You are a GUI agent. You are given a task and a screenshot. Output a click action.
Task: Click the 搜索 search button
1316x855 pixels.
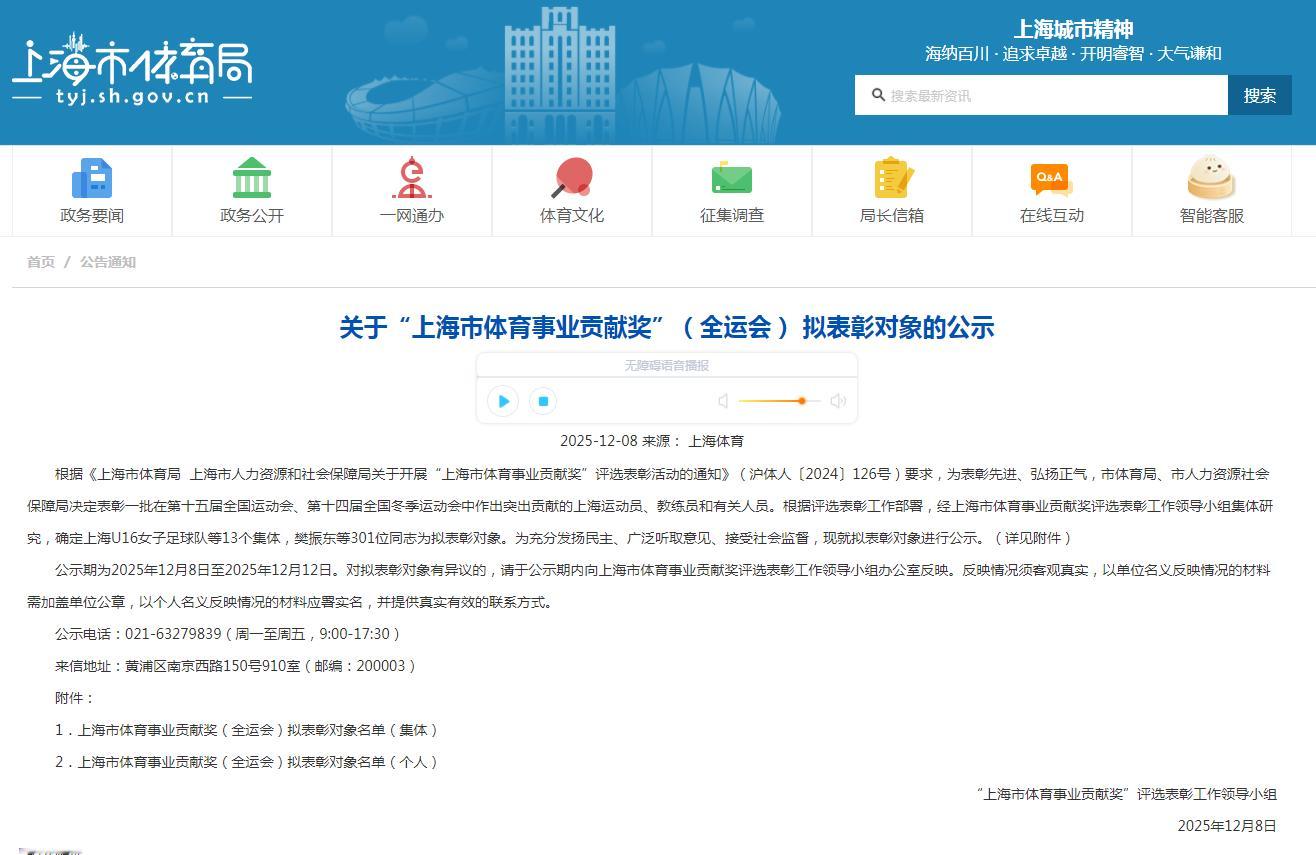[1260, 95]
